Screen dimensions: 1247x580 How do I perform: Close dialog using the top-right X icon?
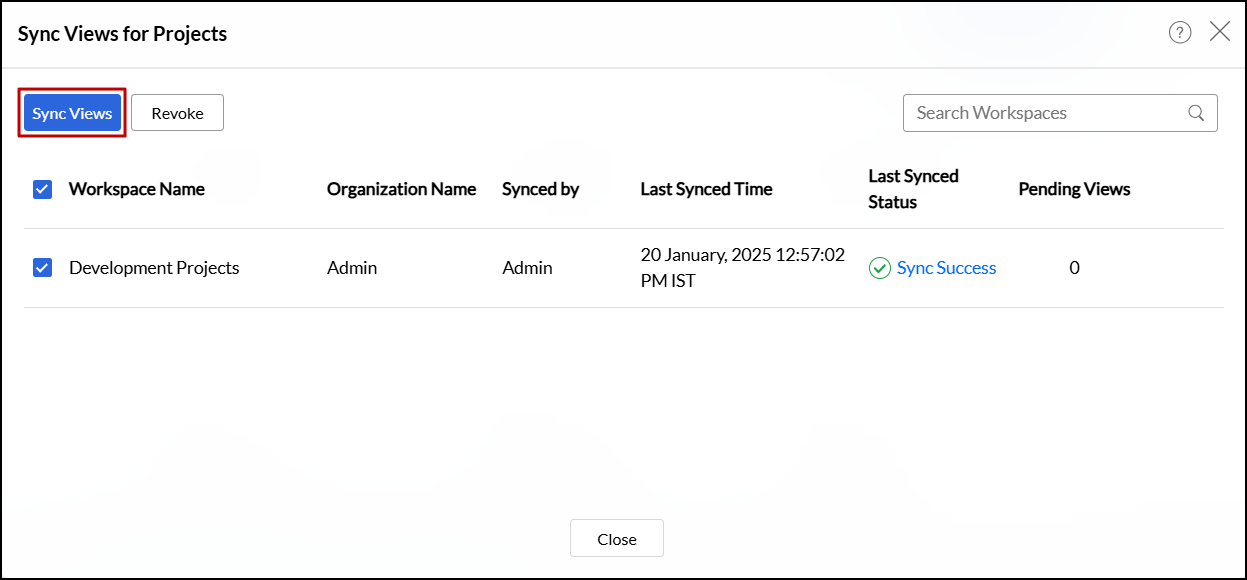[x=1220, y=32]
